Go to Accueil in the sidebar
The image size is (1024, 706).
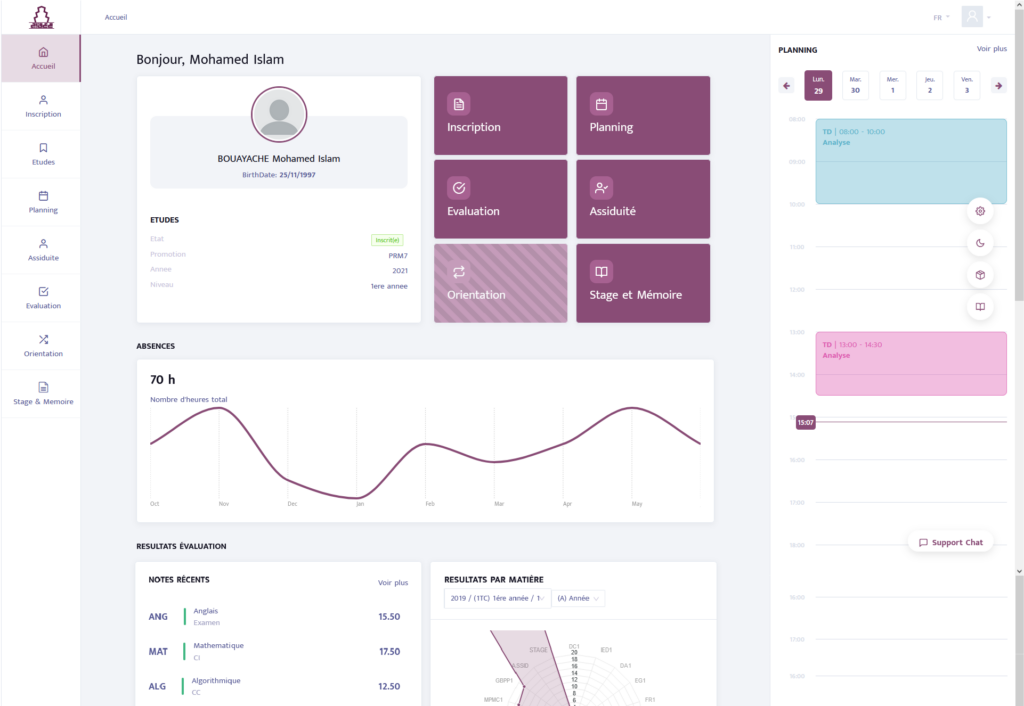click(41, 58)
